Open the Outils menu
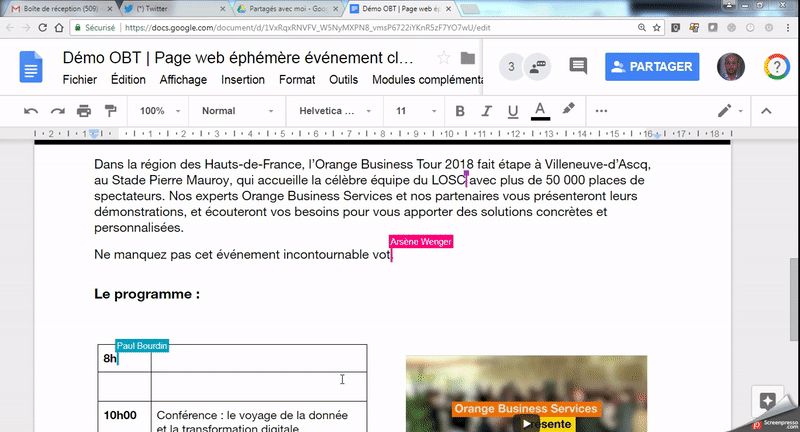The width and height of the screenshot is (800, 432). [x=343, y=80]
